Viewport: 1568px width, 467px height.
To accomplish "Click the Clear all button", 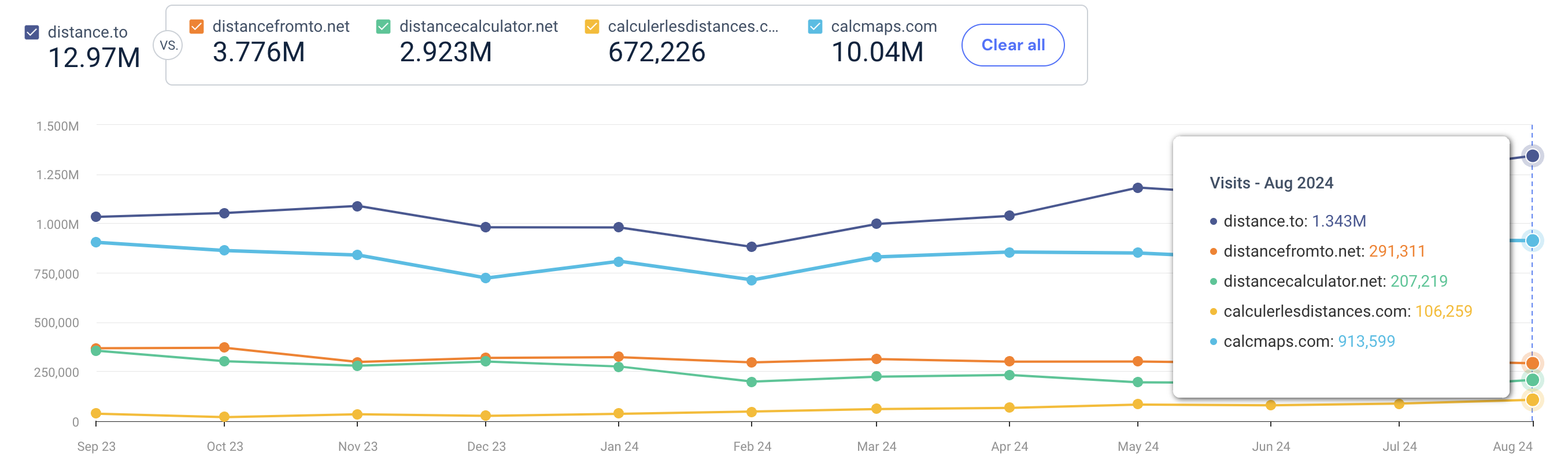I will click(1013, 45).
